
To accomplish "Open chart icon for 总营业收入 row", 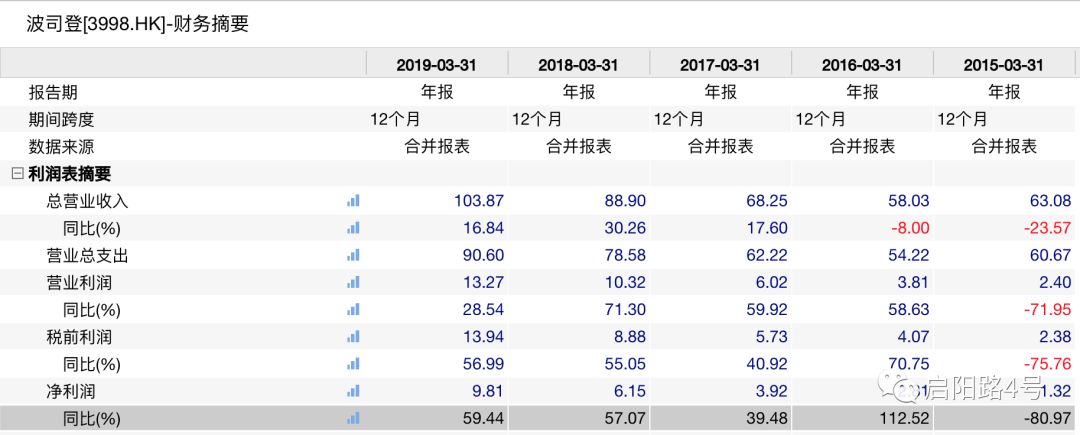I will 353,201.
